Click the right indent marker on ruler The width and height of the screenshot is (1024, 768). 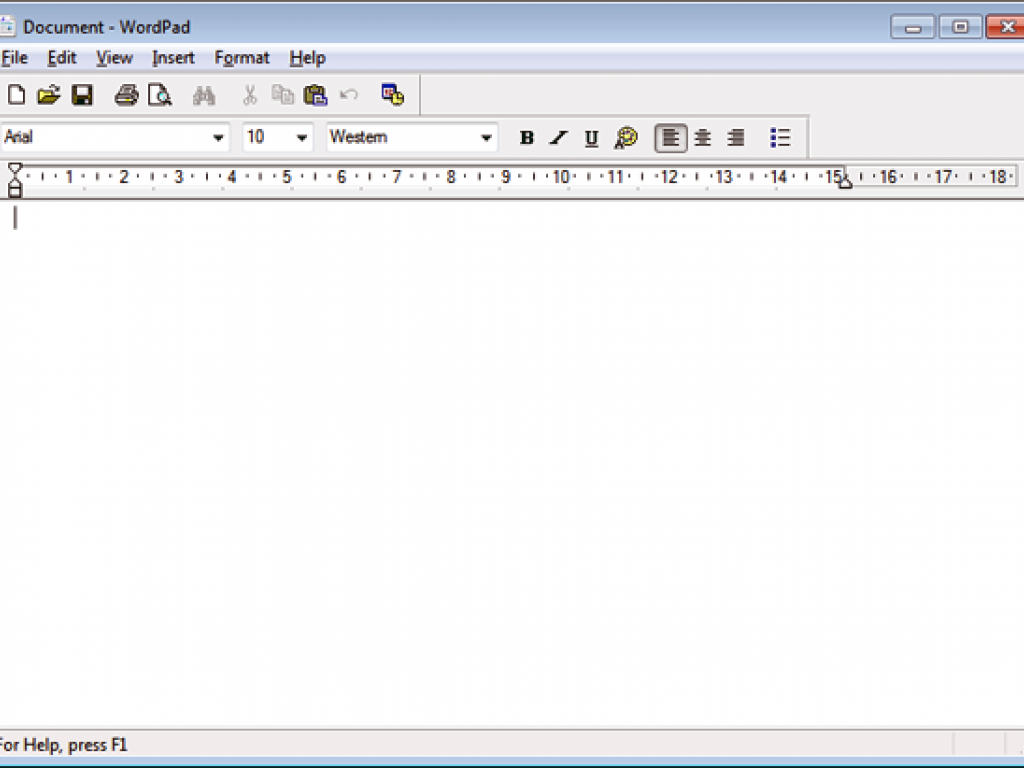pos(845,182)
